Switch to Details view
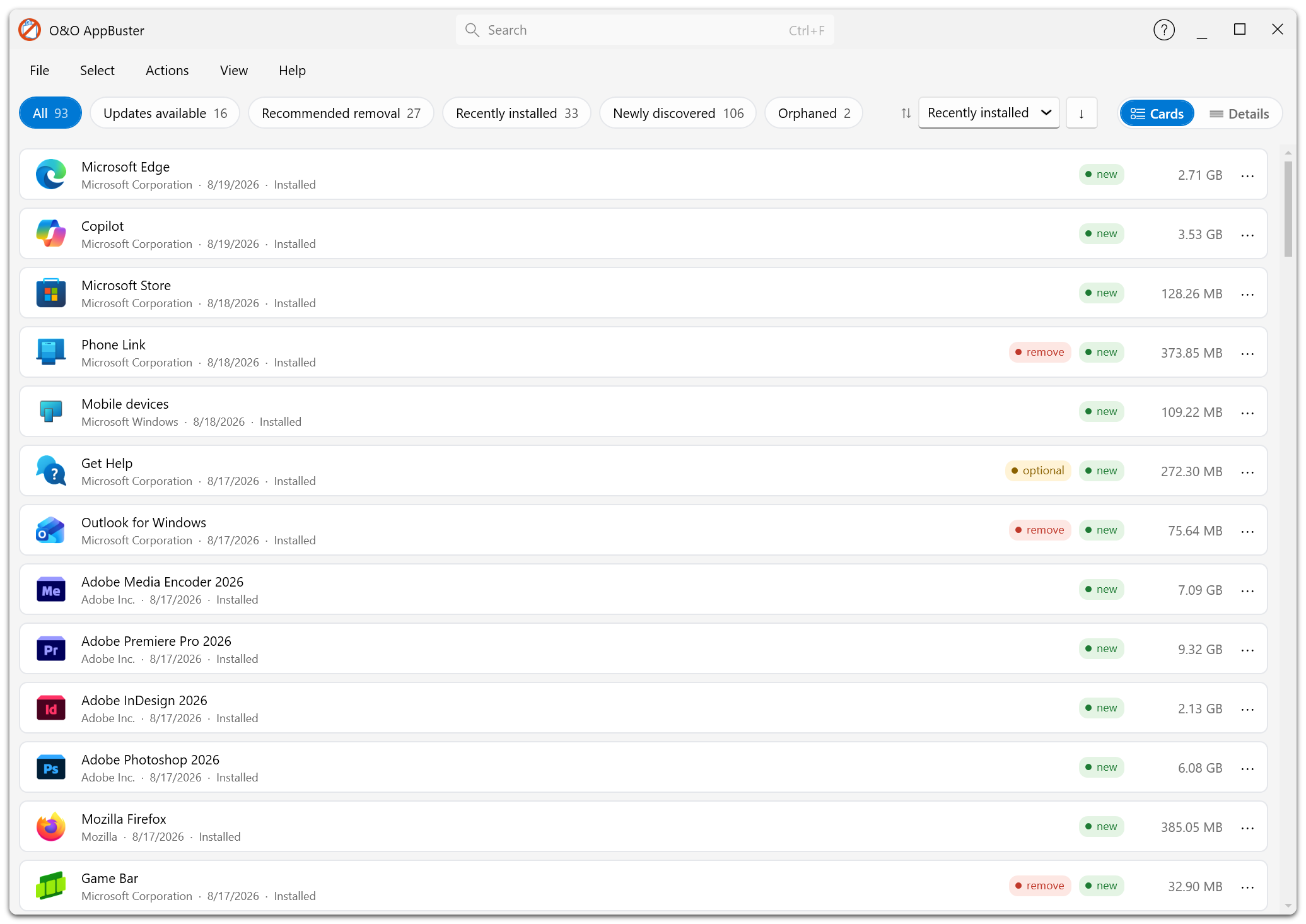Image resolution: width=1306 pixels, height=924 pixels. [1239, 114]
